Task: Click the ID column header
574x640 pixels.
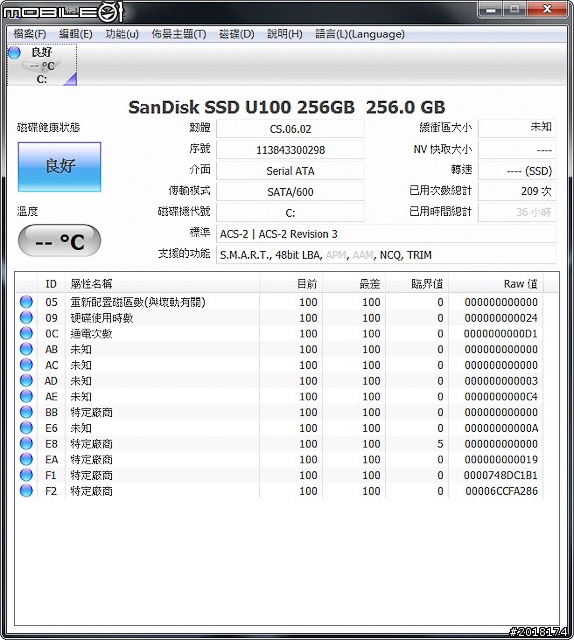Action: pos(51,284)
